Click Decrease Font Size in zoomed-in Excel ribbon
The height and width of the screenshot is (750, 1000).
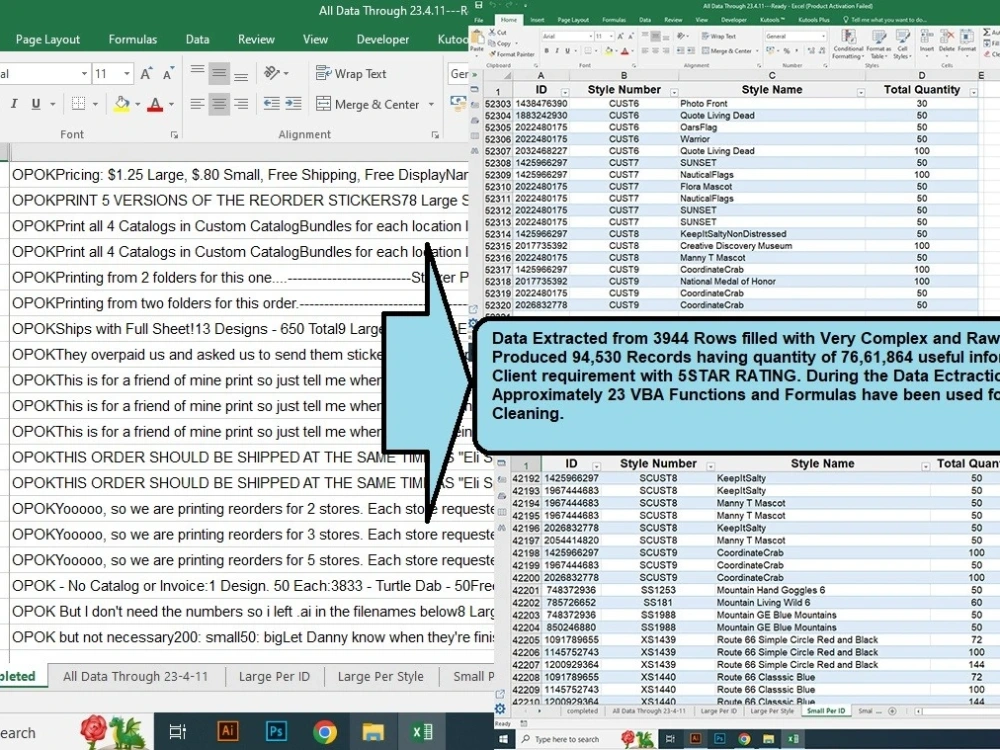point(168,74)
